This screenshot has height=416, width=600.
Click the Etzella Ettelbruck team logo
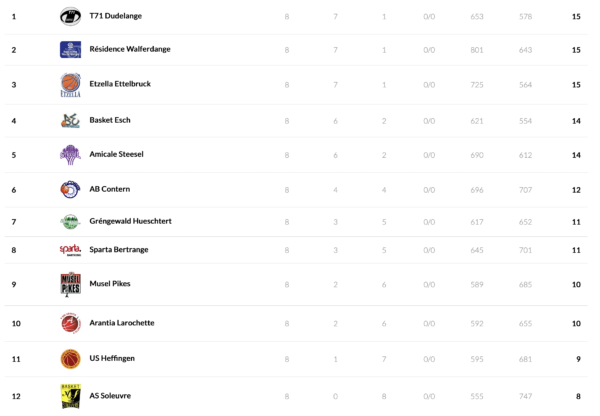click(x=70, y=85)
